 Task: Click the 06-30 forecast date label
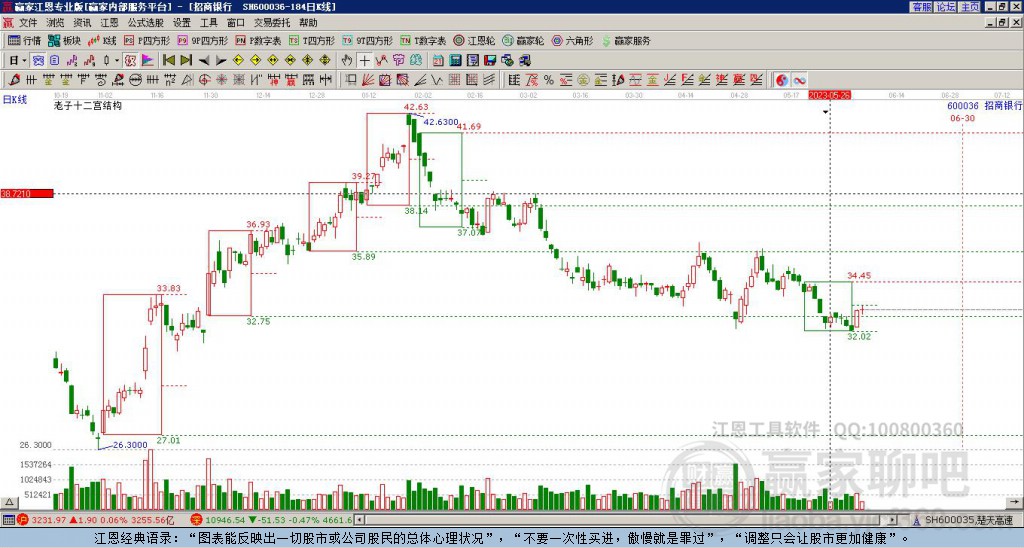[963, 118]
